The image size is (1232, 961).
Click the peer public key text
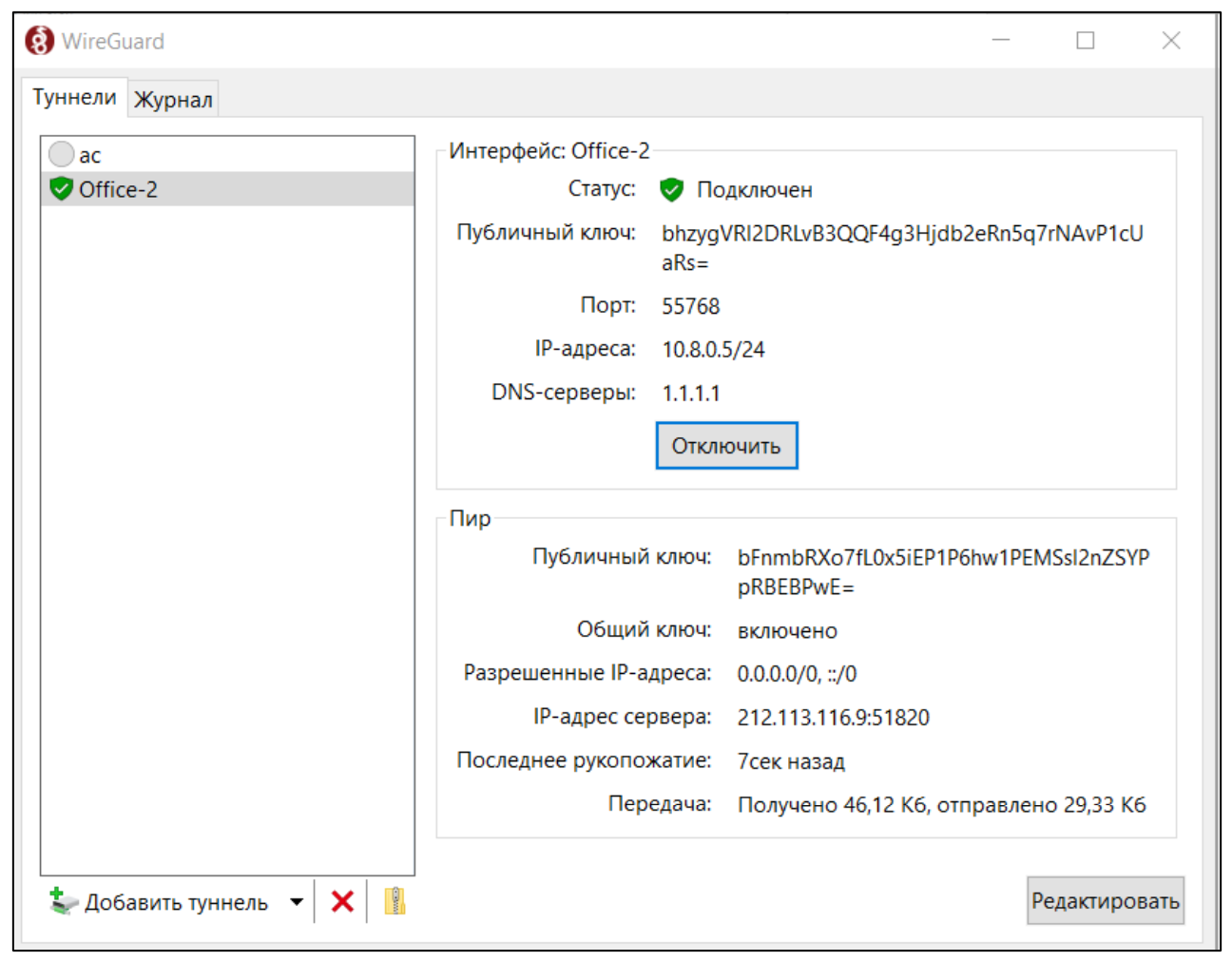click(944, 557)
